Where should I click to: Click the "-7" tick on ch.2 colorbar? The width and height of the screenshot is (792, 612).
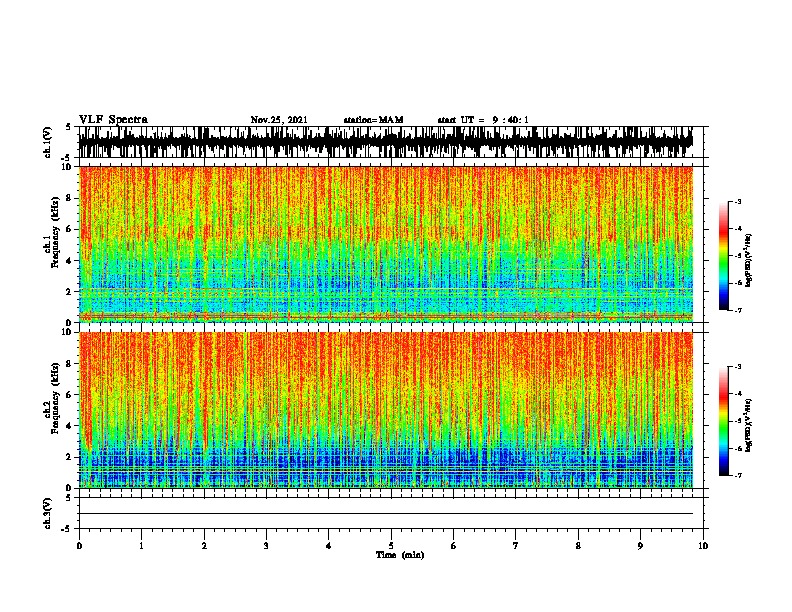737,475
